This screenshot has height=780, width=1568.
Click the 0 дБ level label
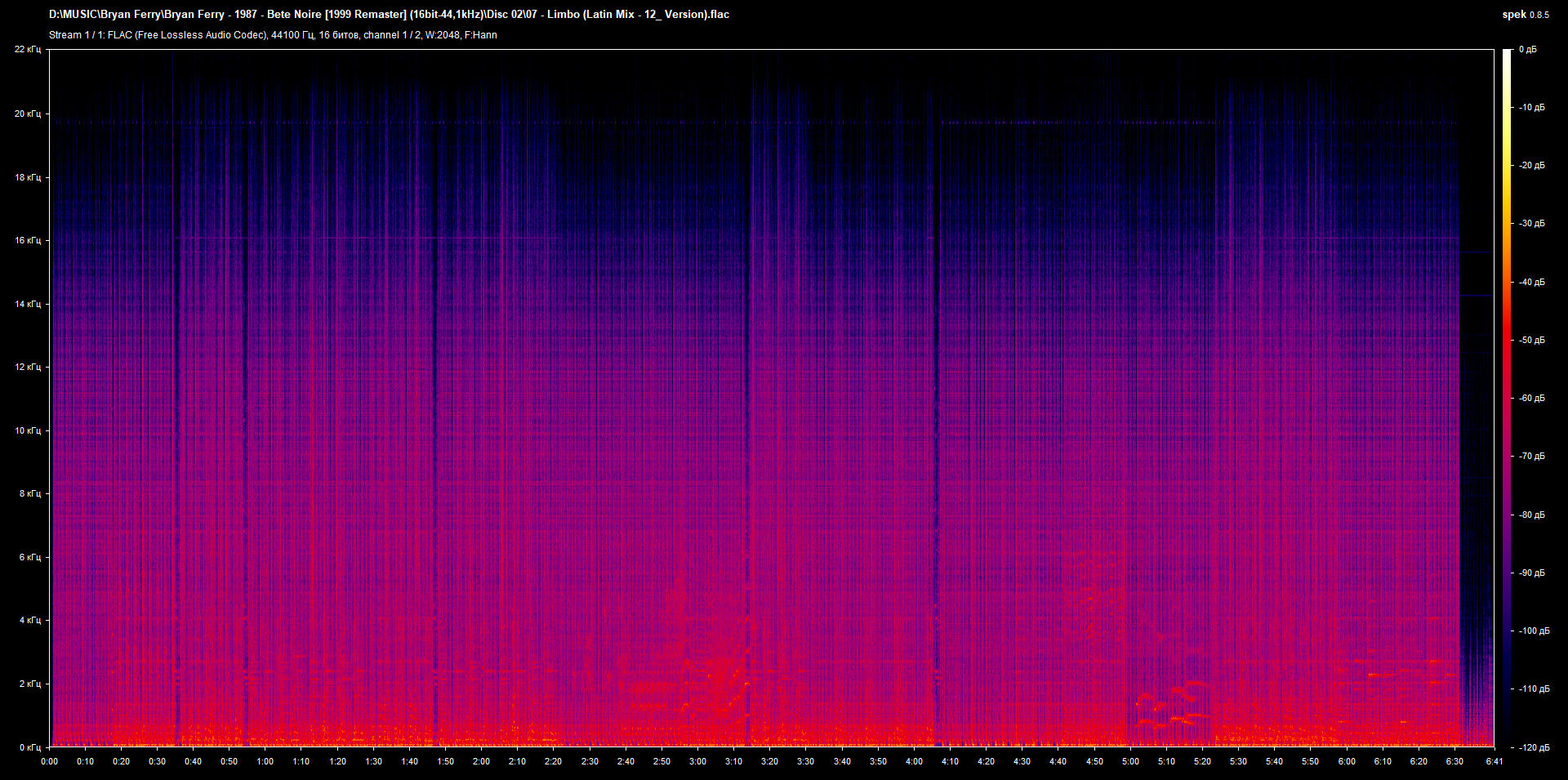pyautogui.click(x=1528, y=50)
